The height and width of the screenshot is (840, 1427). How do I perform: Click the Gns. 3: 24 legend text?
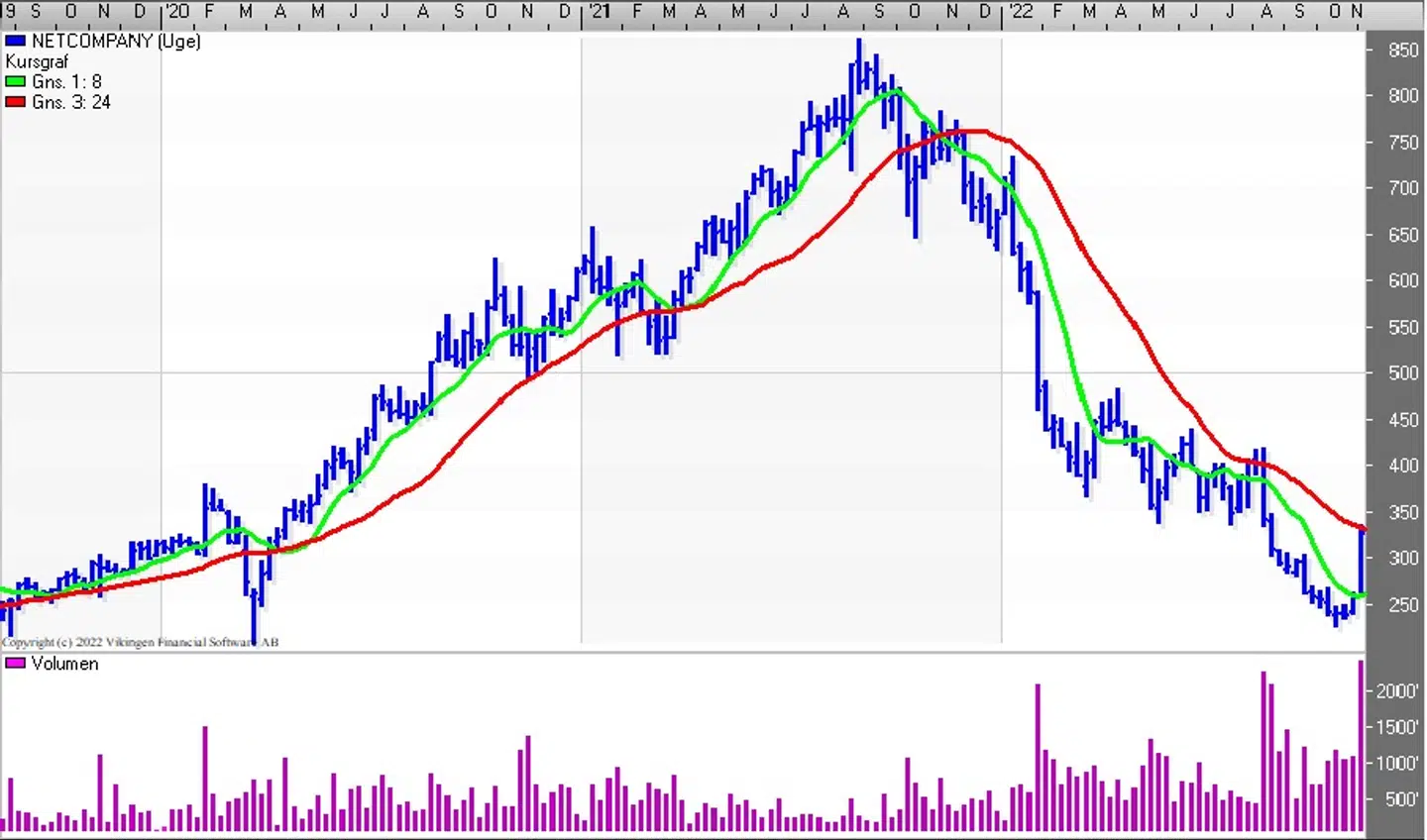click(70, 102)
